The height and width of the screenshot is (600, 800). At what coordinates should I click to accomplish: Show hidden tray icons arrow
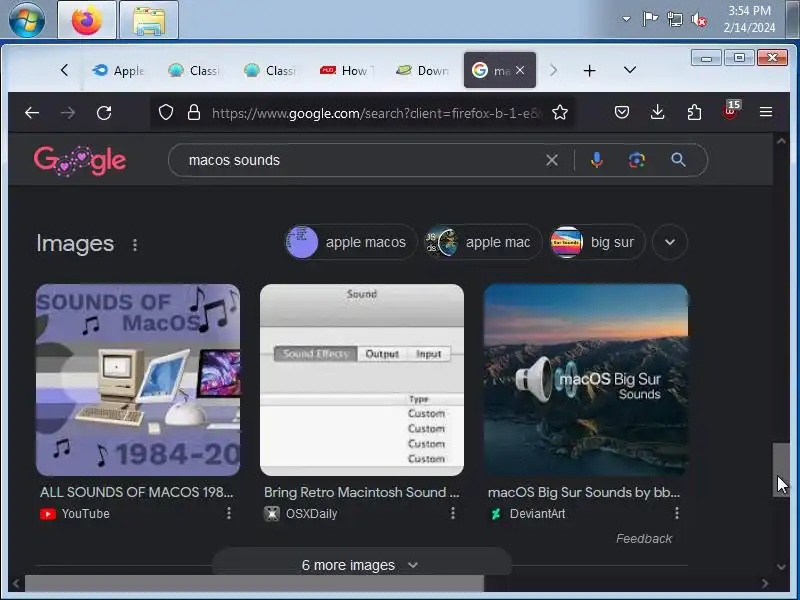pyautogui.click(x=626, y=19)
